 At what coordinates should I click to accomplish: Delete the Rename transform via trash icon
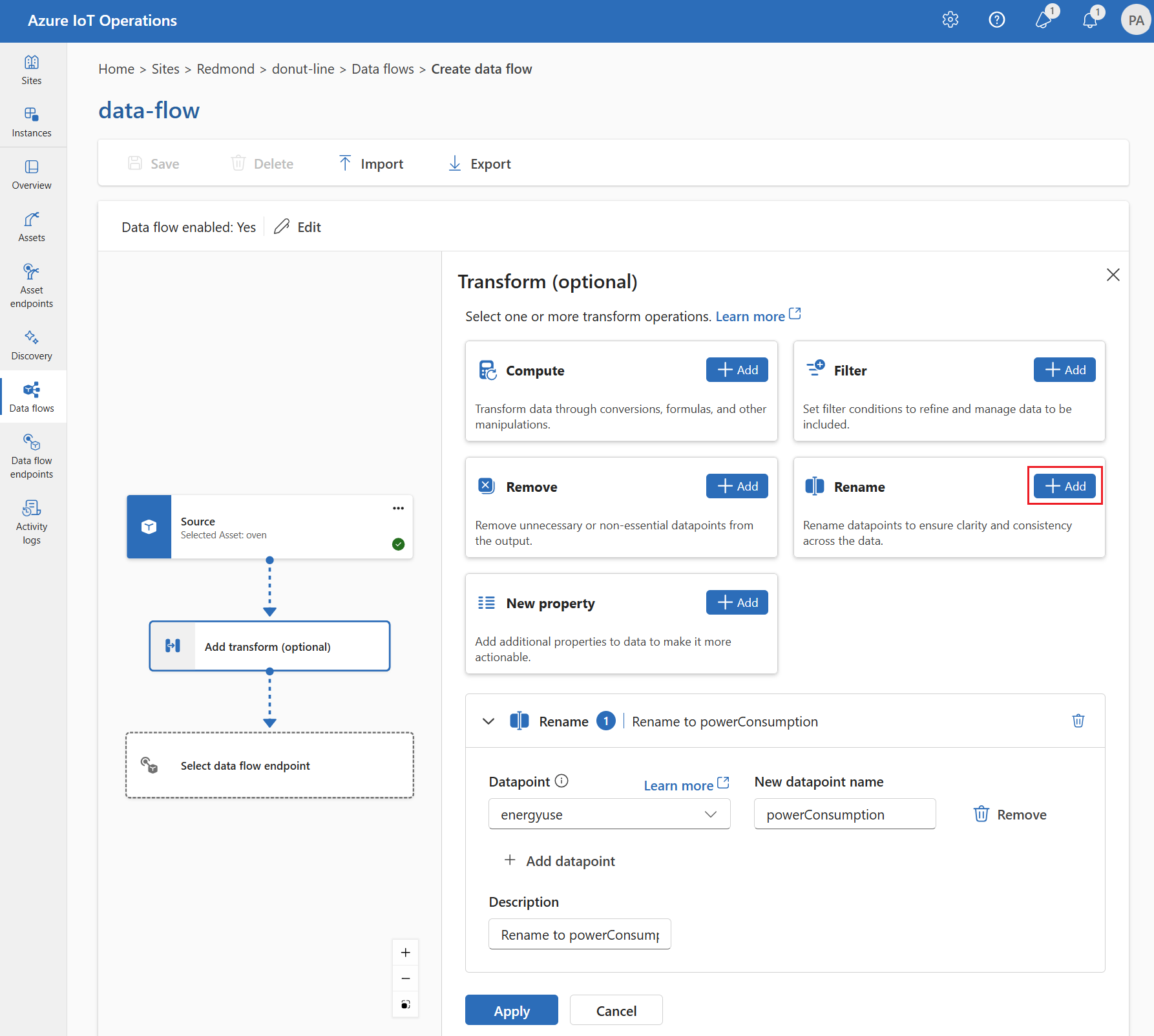[1078, 721]
